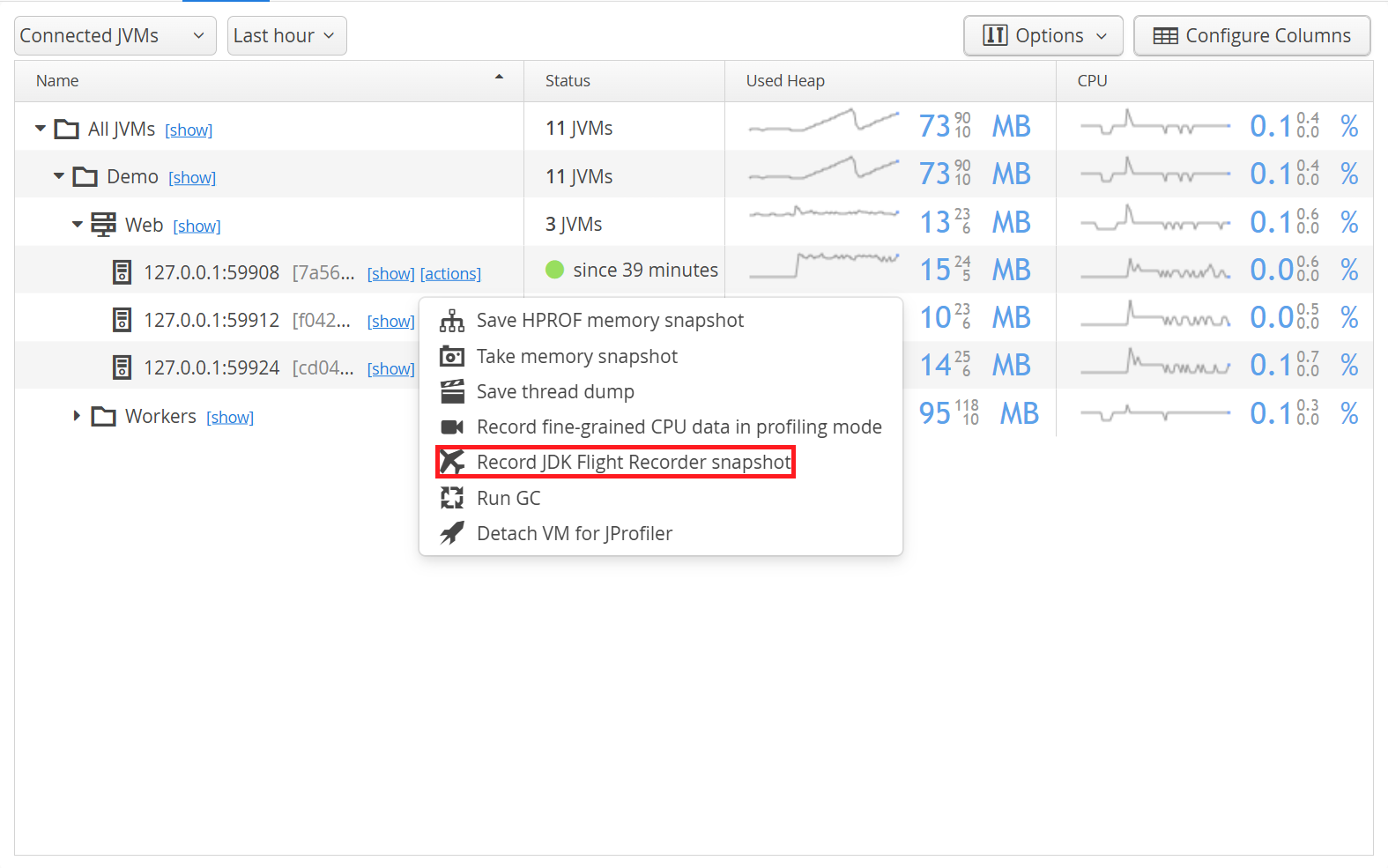This screenshot has height=868, width=1388.
Task: Click the JVM icon for 127.0.0.1:59912
Action: tap(122, 320)
